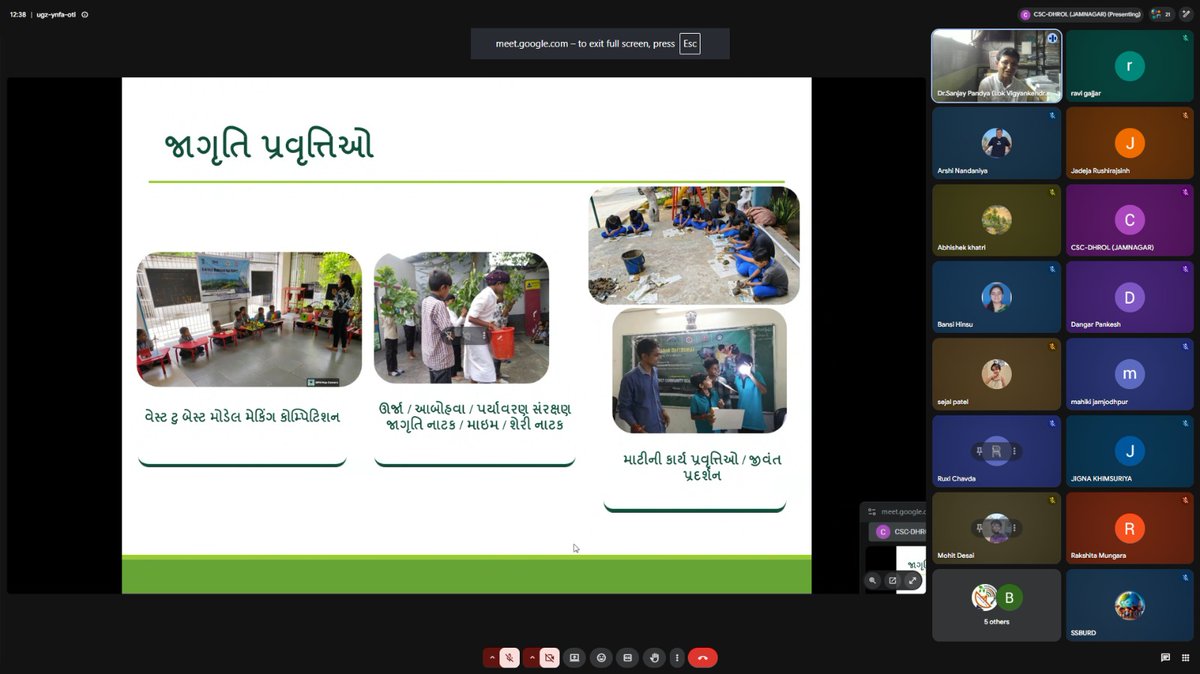Select the Arshi Nandaniya participant tile
Viewport: 1200px width, 674px height.
(996, 143)
